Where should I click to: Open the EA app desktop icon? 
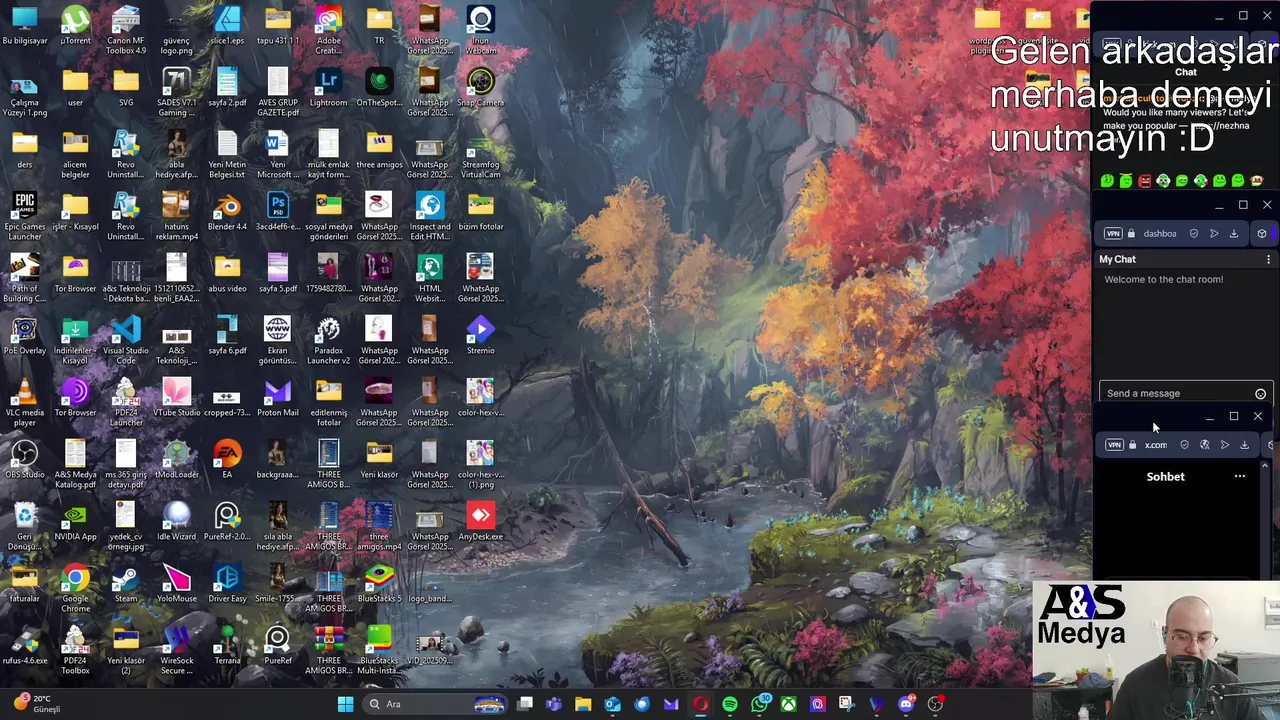(227, 459)
